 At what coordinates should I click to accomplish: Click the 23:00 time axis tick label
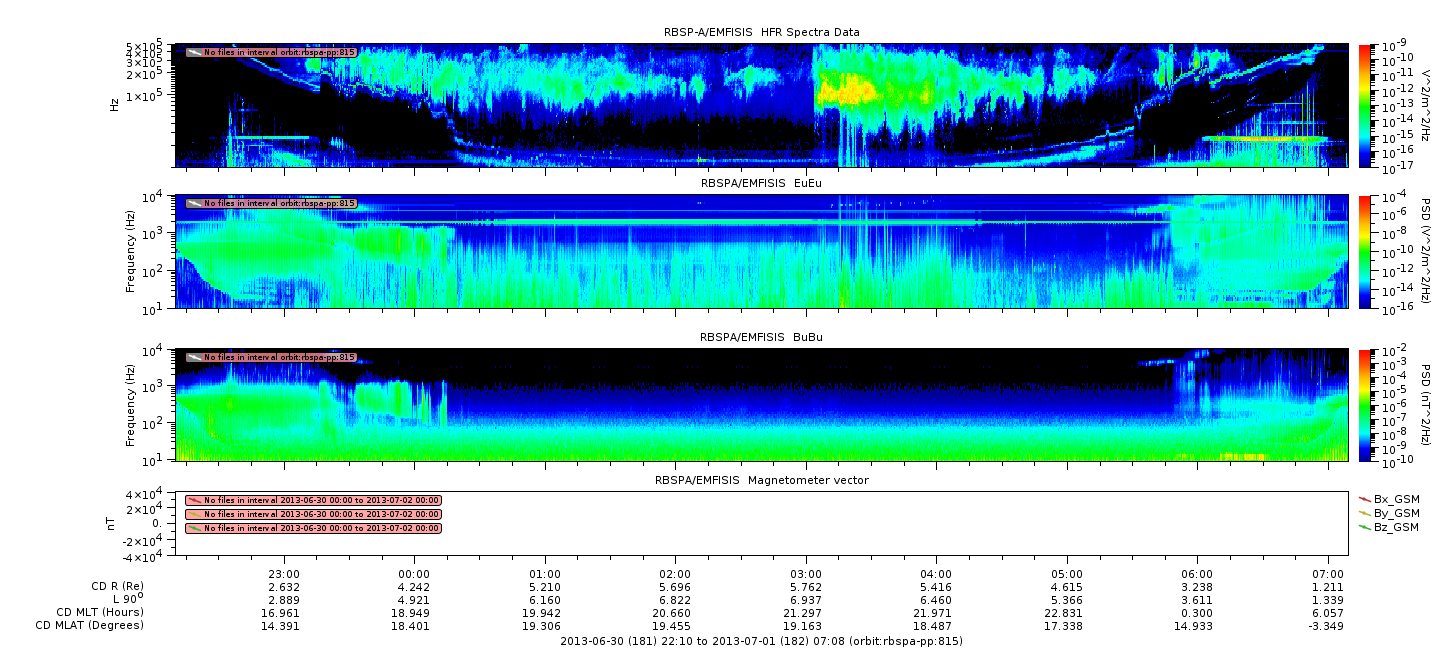(x=285, y=574)
